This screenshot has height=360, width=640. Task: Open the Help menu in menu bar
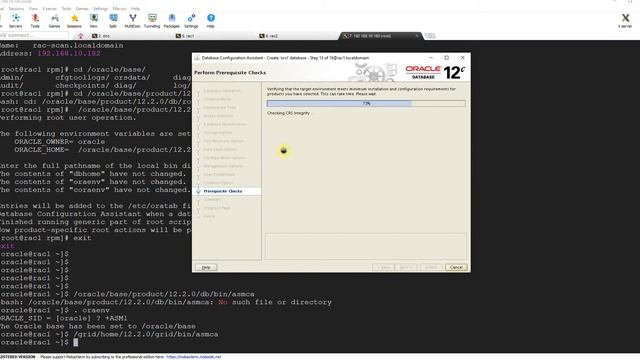tap(135, 9)
